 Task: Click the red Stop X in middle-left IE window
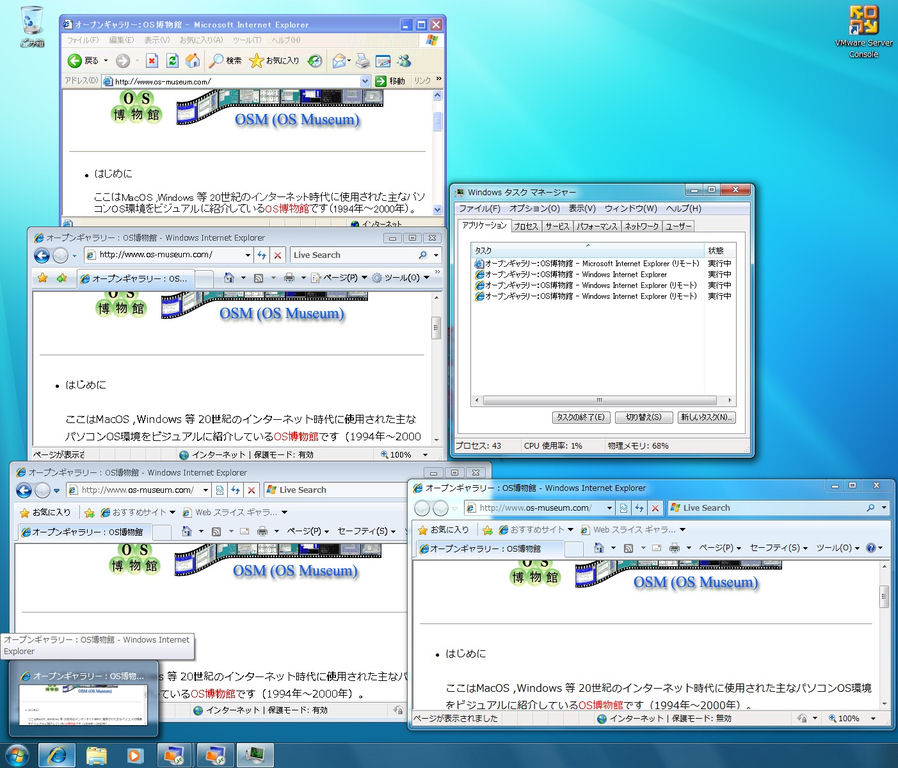(277, 255)
